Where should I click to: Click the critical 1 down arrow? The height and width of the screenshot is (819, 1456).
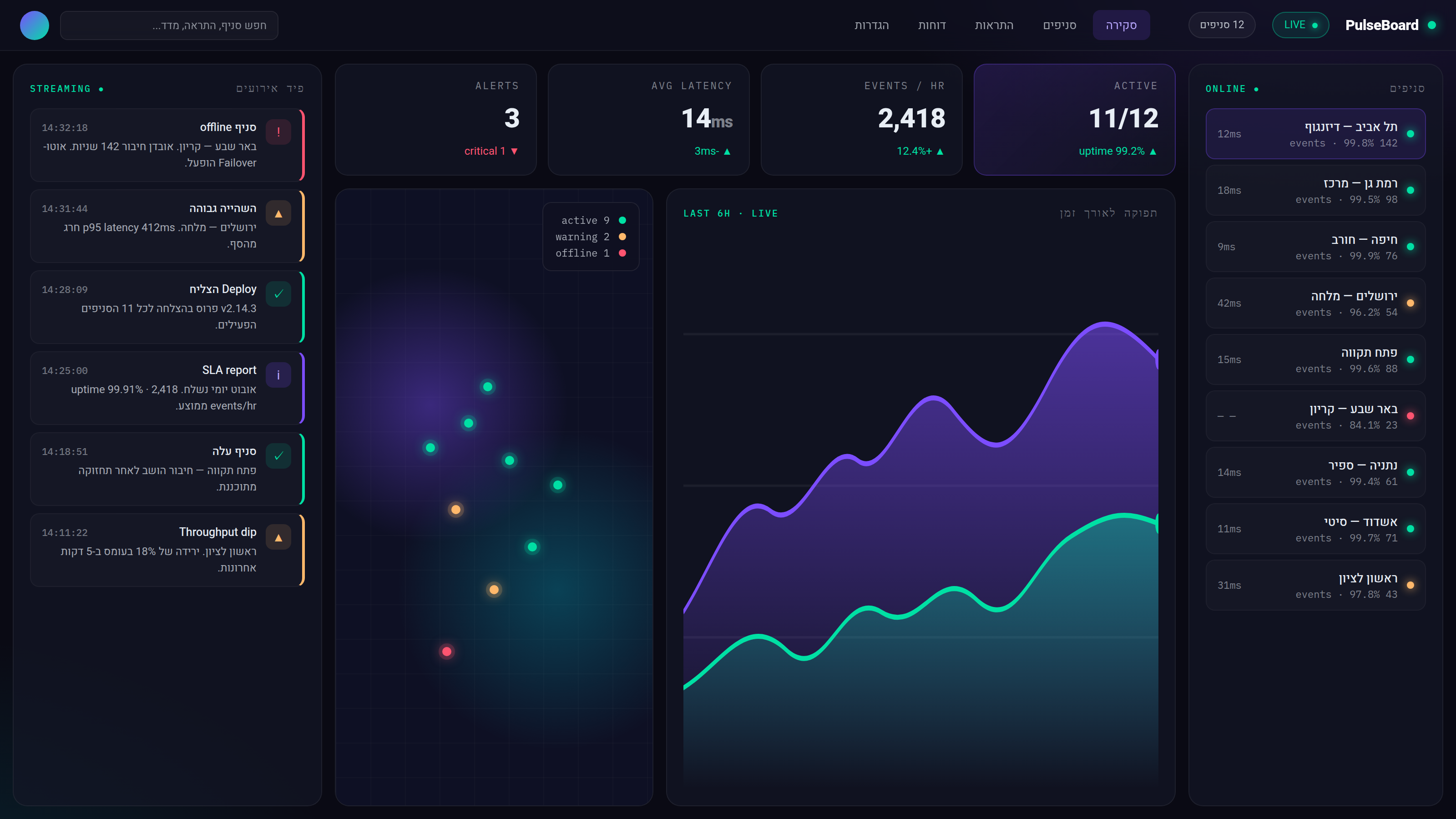tap(514, 152)
